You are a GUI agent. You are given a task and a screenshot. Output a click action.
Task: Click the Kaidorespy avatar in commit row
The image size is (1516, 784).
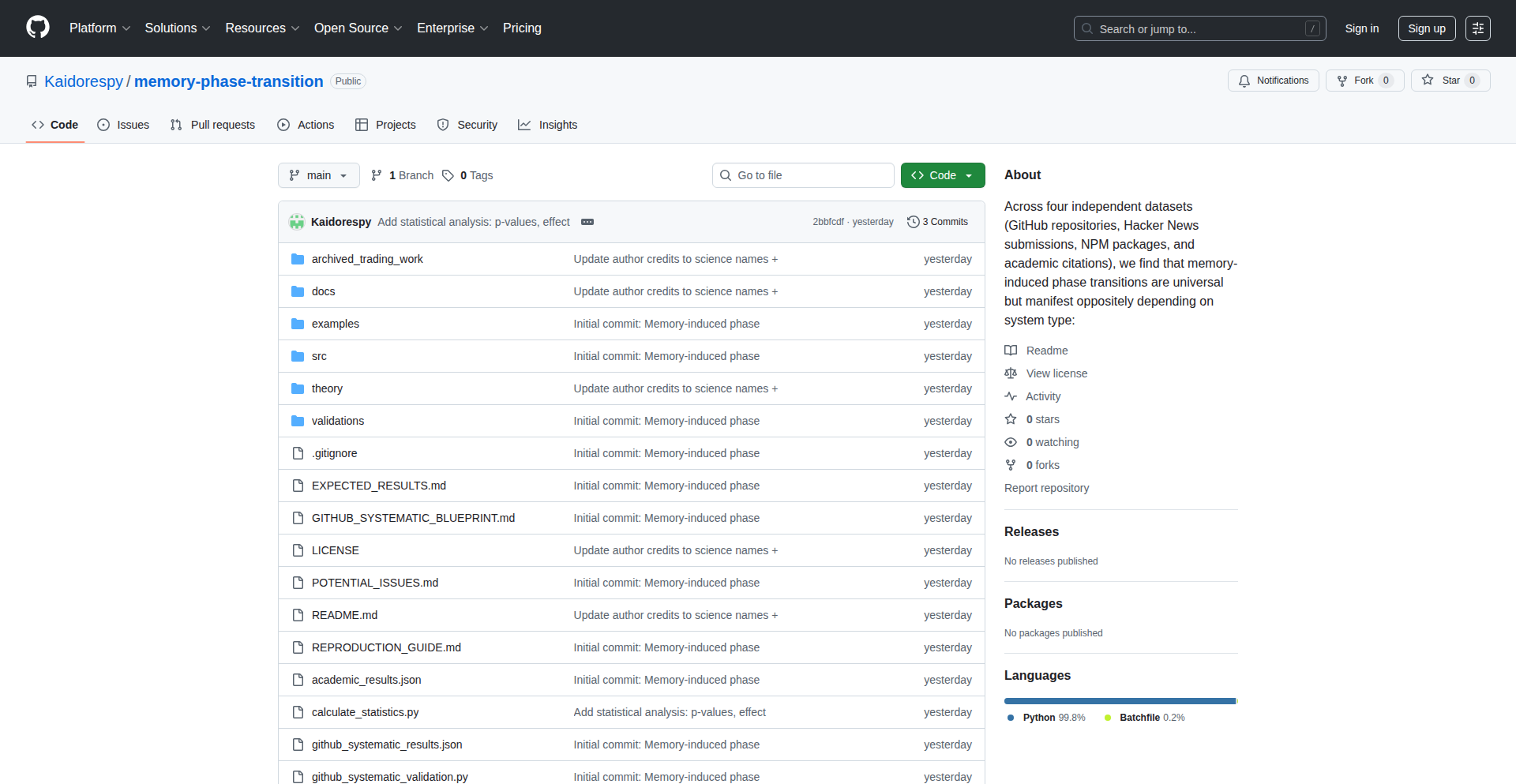point(297,222)
